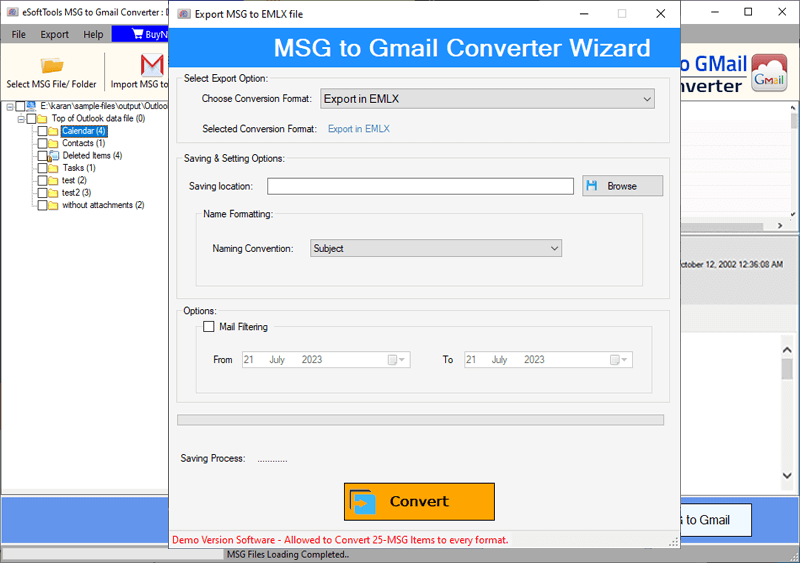Viewport: 800px width, 563px height.
Task: Check the test (2) folder checkbox
Action: point(42,180)
